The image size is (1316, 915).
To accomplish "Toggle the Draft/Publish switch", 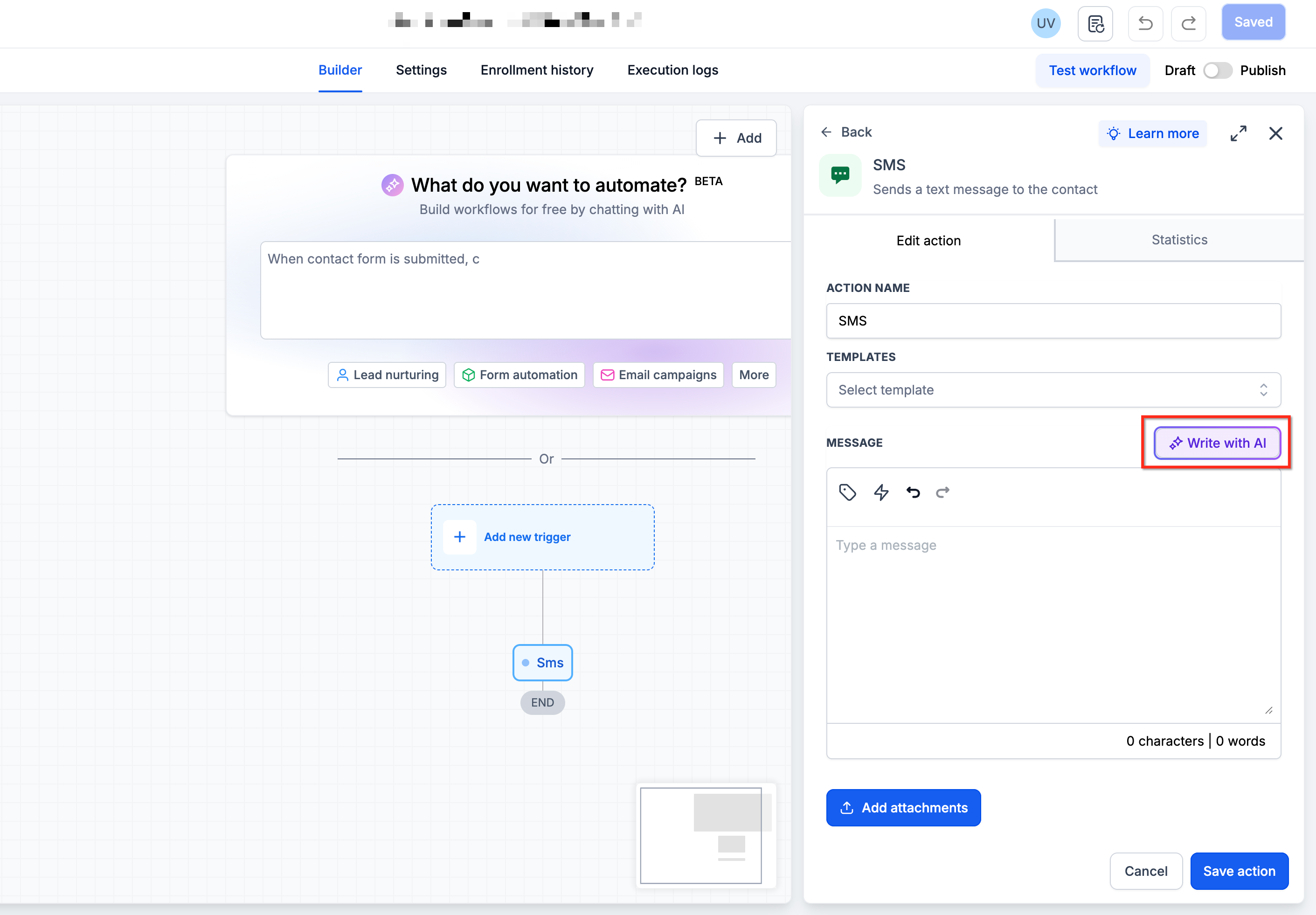I will click(x=1218, y=70).
